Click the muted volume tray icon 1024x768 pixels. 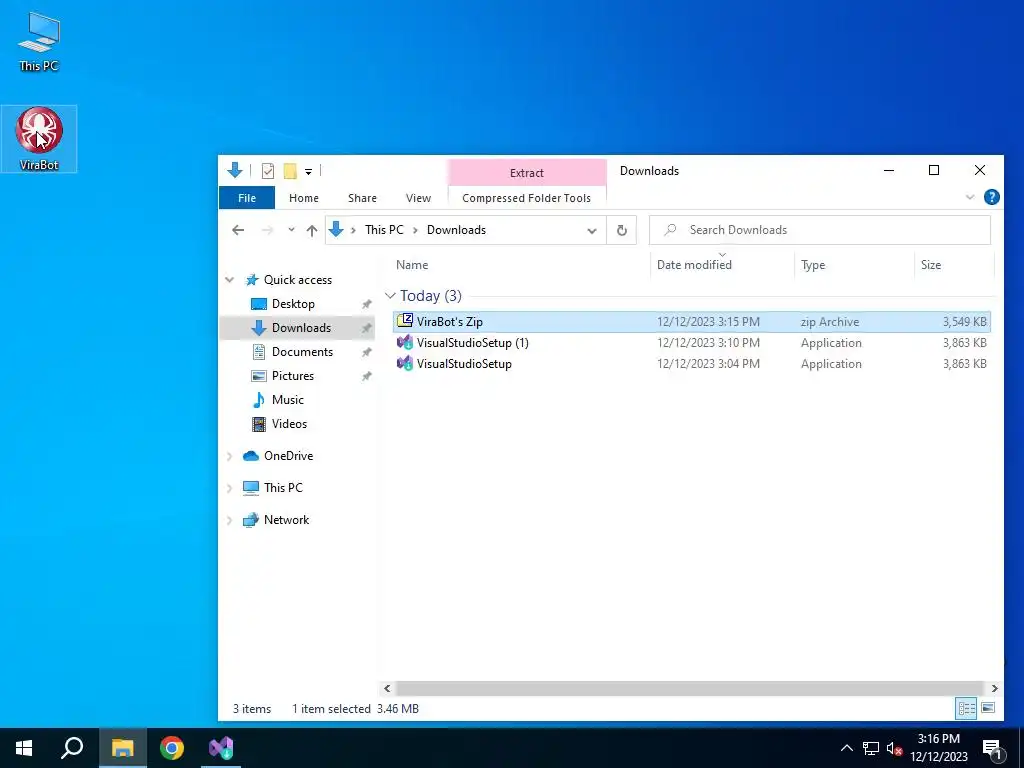[895, 748]
